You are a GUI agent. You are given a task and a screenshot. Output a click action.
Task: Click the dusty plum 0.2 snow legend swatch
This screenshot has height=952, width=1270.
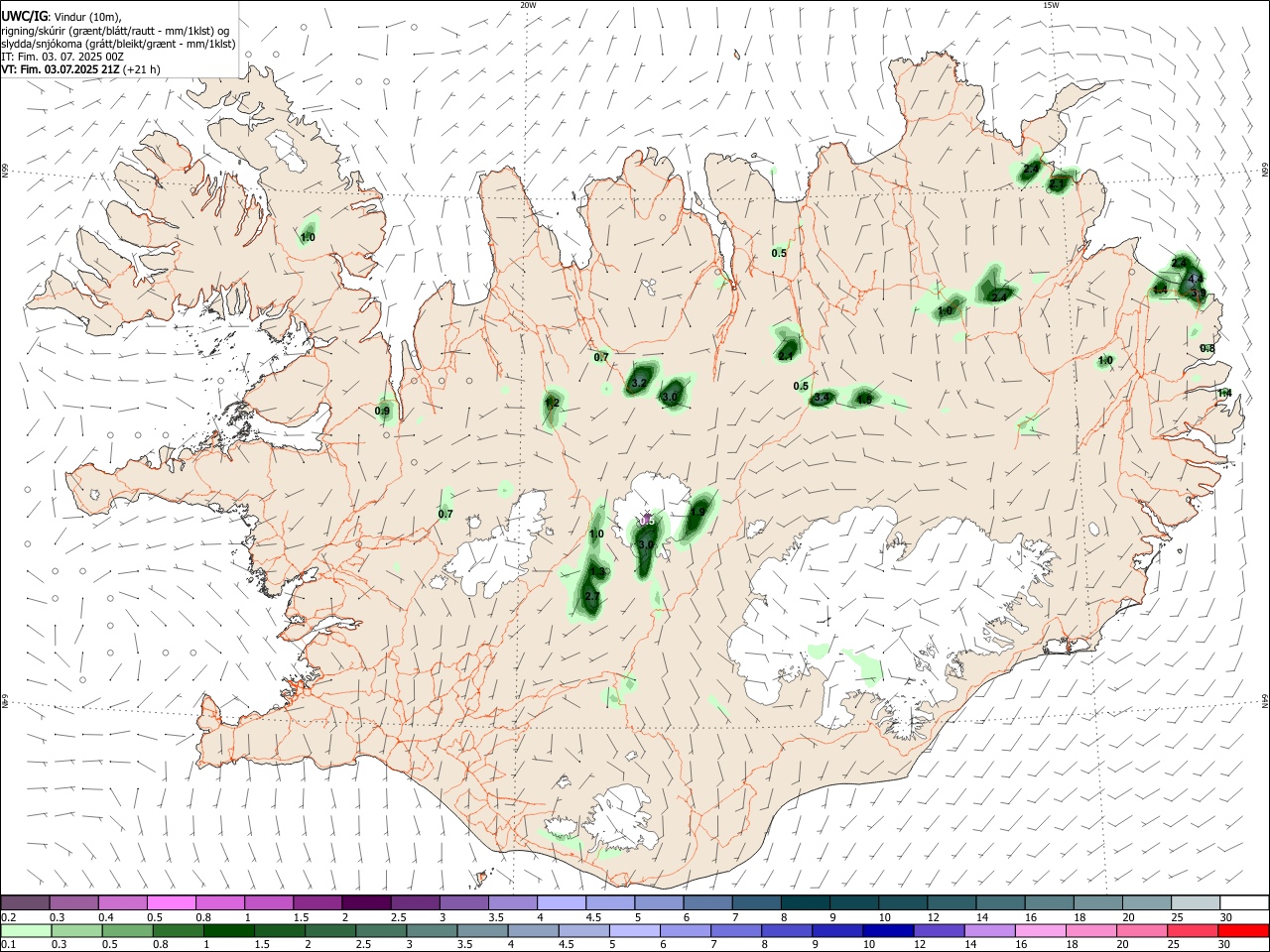[x=26, y=902]
